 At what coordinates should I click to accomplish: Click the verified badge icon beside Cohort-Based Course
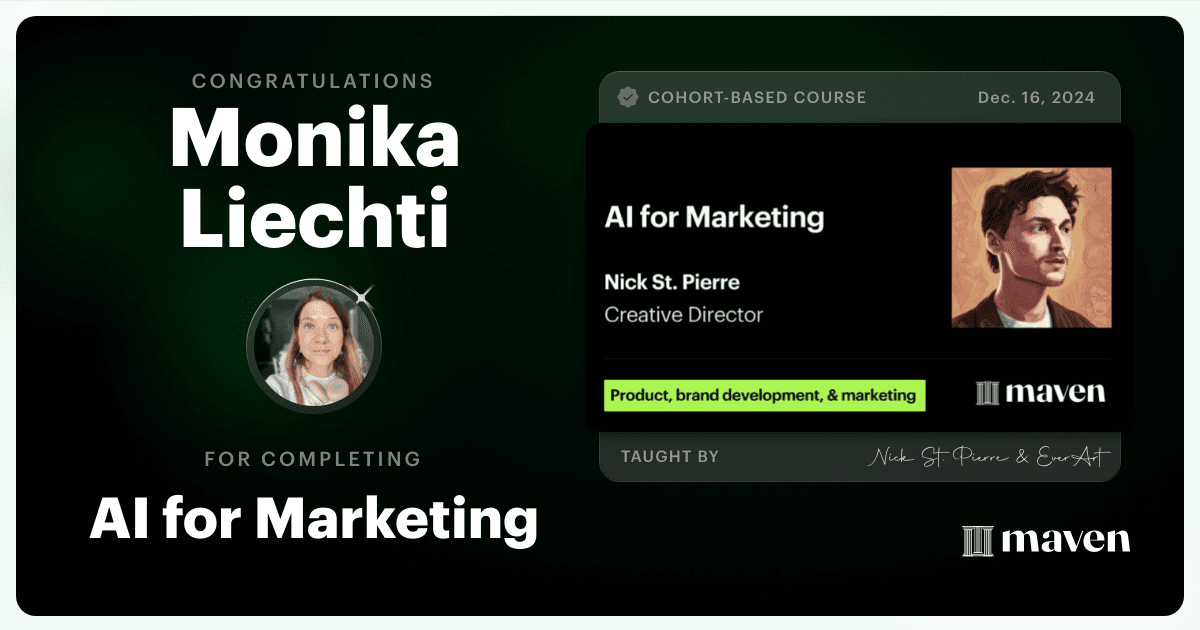628,98
